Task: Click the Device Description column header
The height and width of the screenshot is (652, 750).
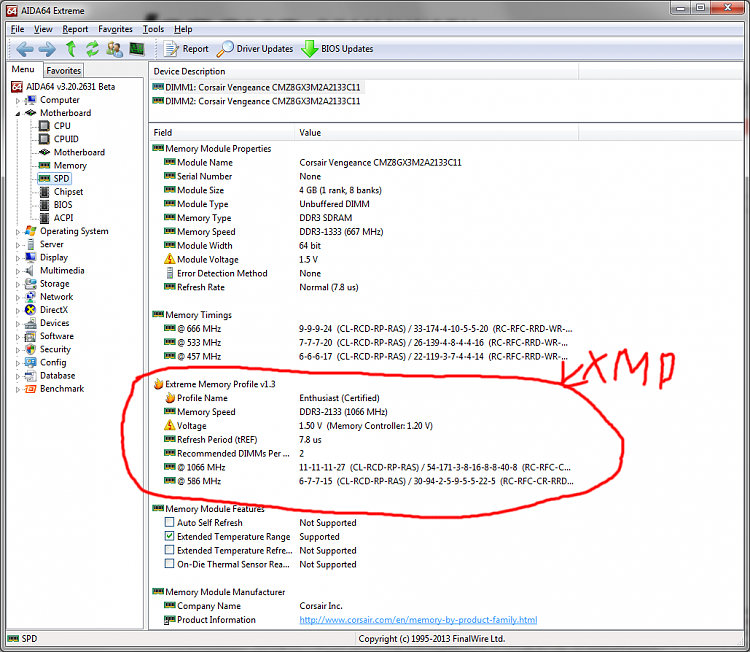Action: point(364,71)
